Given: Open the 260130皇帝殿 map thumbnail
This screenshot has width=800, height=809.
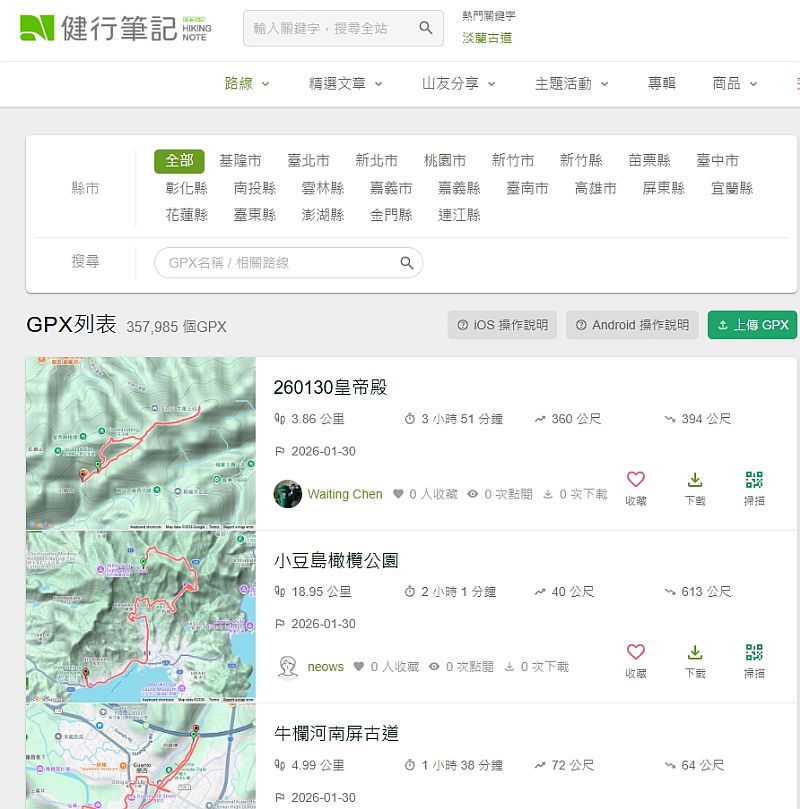Looking at the screenshot, I should pyautogui.click(x=140, y=443).
